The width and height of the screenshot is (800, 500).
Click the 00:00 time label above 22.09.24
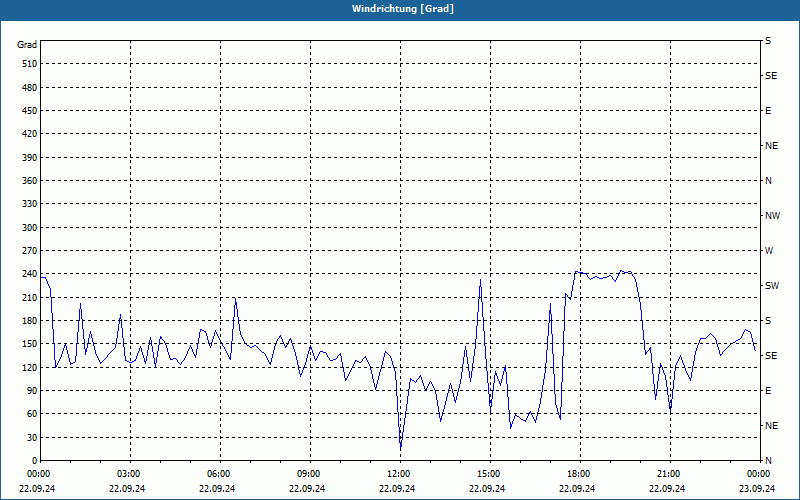pyautogui.click(x=37, y=474)
